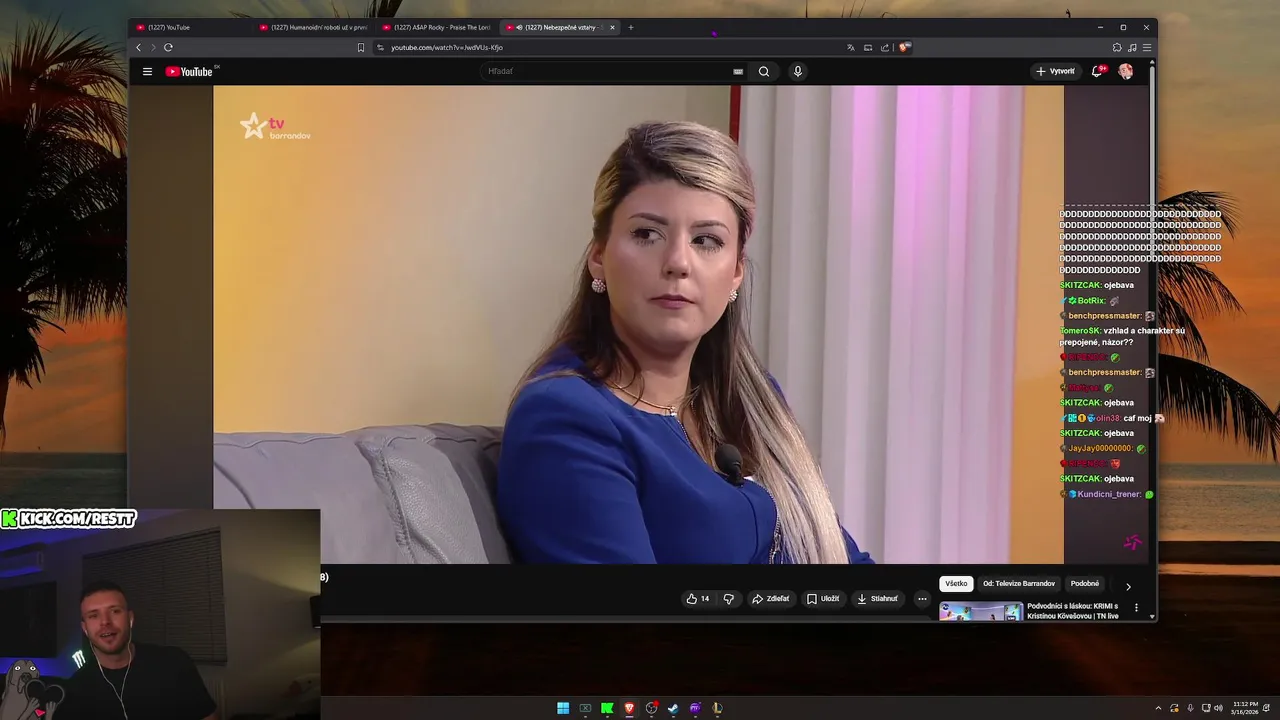Dislike the video with thumbs down
The width and height of the screenshot is (1280, 720).
pyautogui.click(x=728, y=599)
